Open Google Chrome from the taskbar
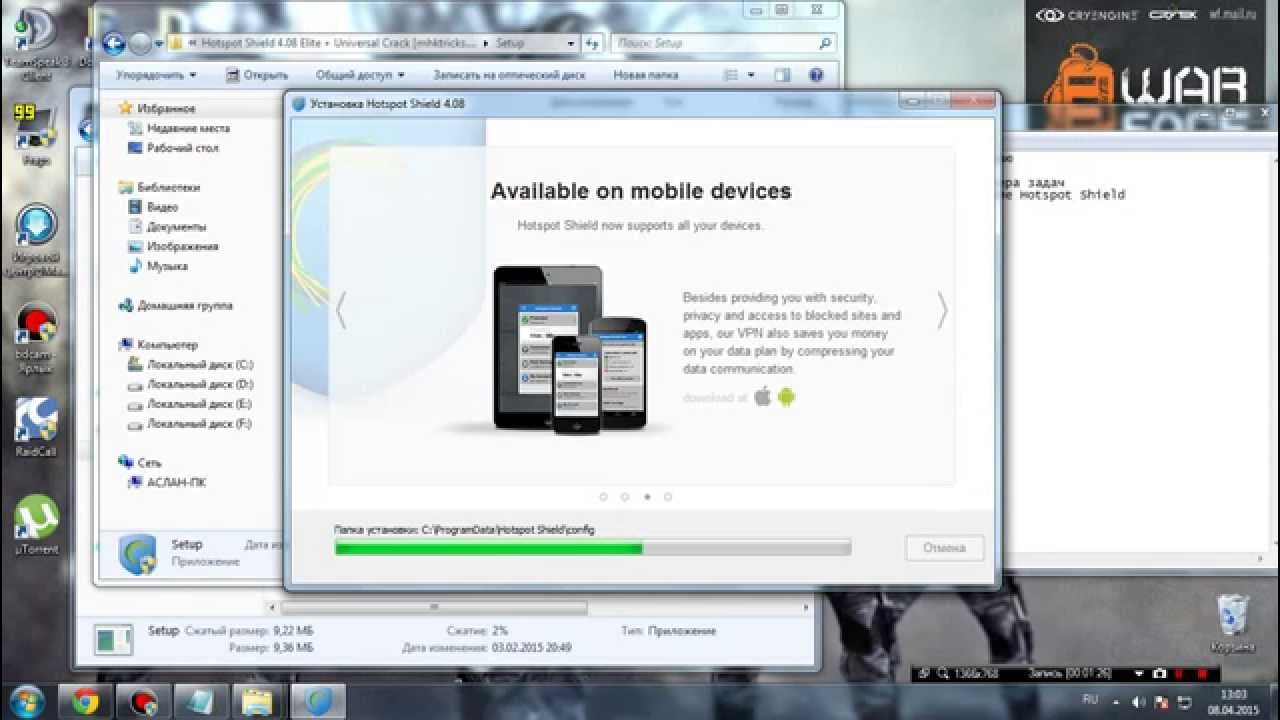1280x720 pixels. coord(85,702)
